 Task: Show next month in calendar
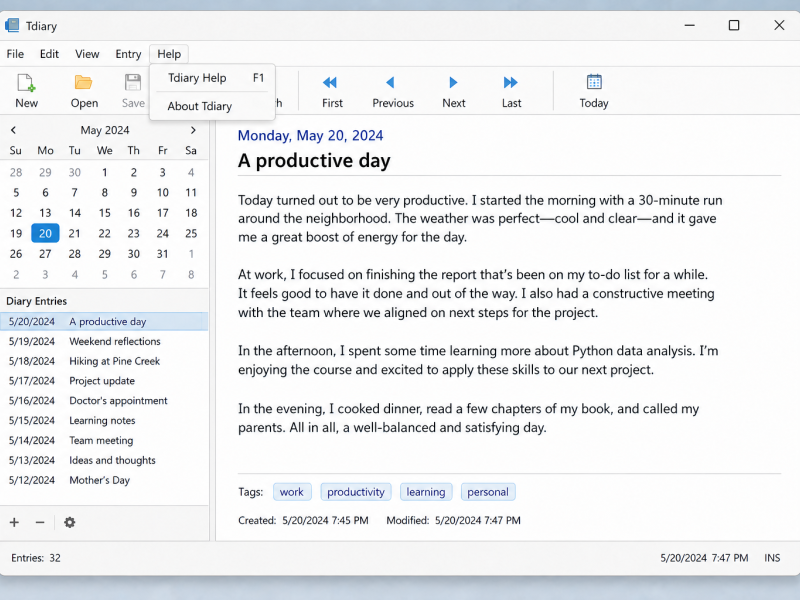(193, 130)
